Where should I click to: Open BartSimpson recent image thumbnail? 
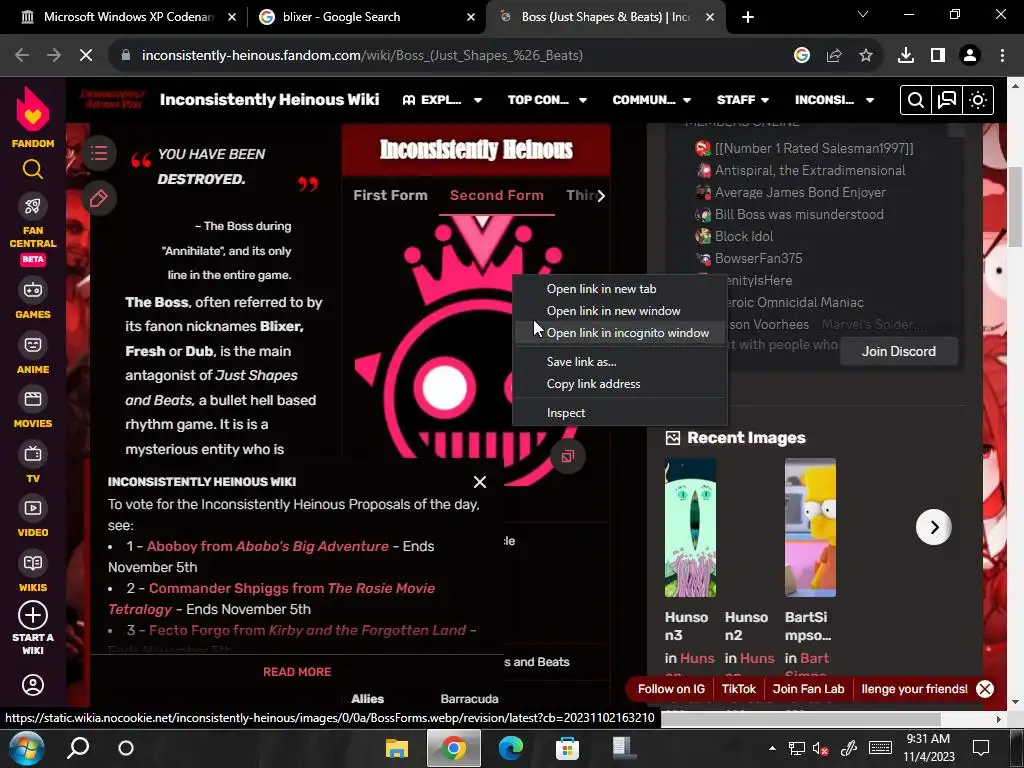click(x=810, y=528)
